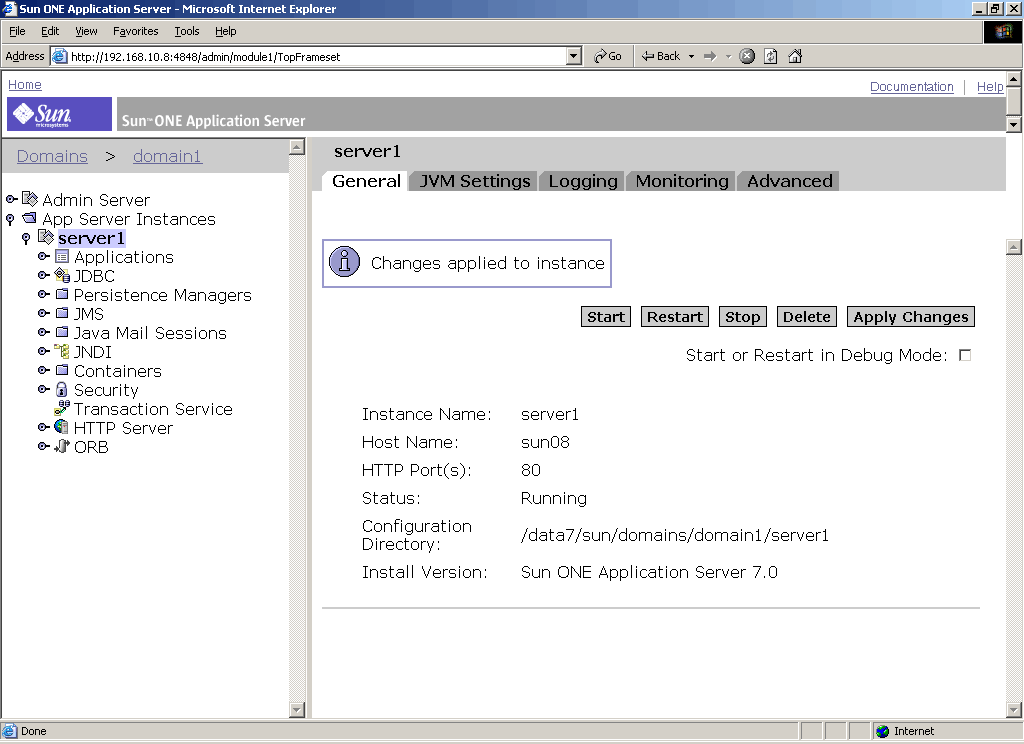Click the Apply Changes button

tap(910, 317)
